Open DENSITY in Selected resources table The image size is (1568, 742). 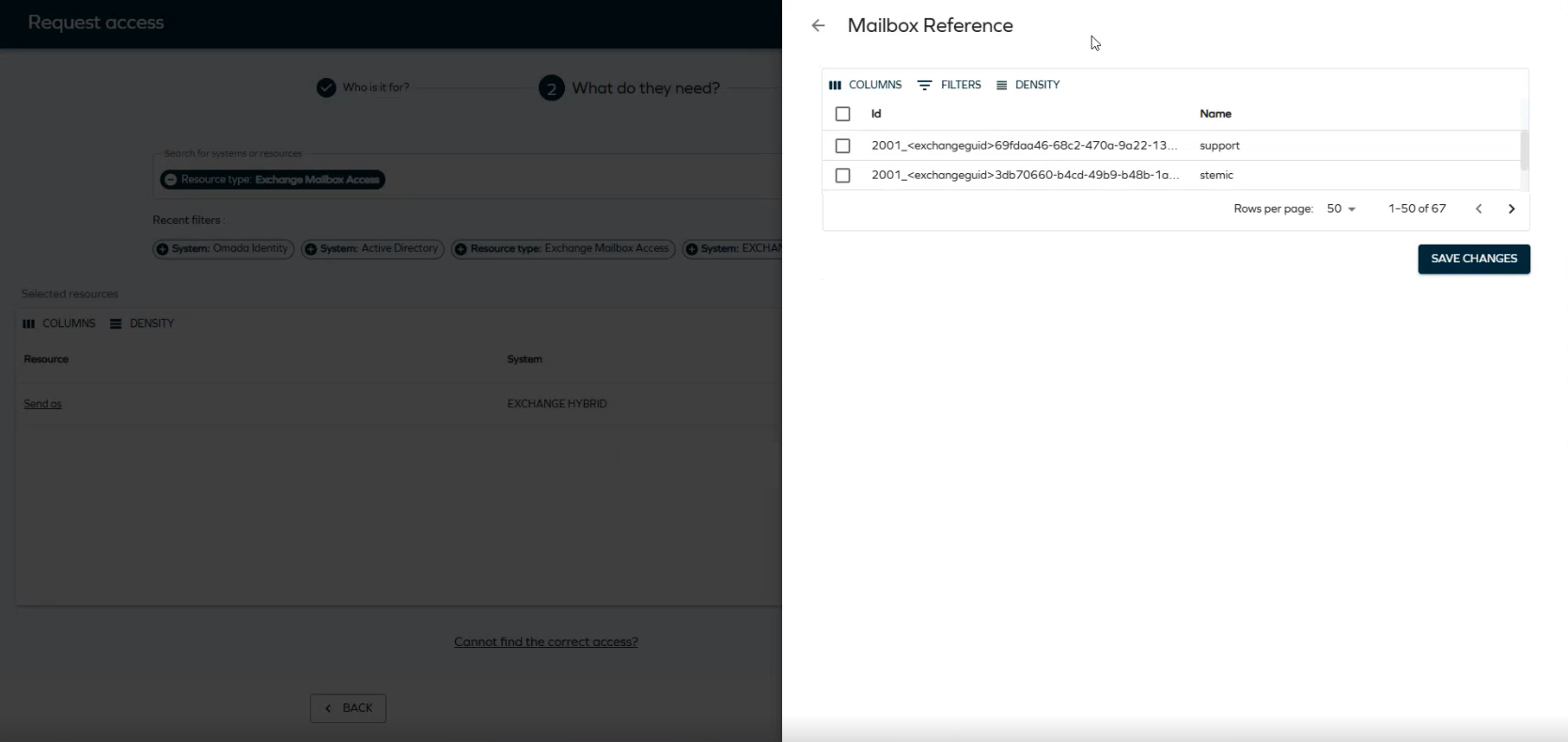tap(142, 324)
